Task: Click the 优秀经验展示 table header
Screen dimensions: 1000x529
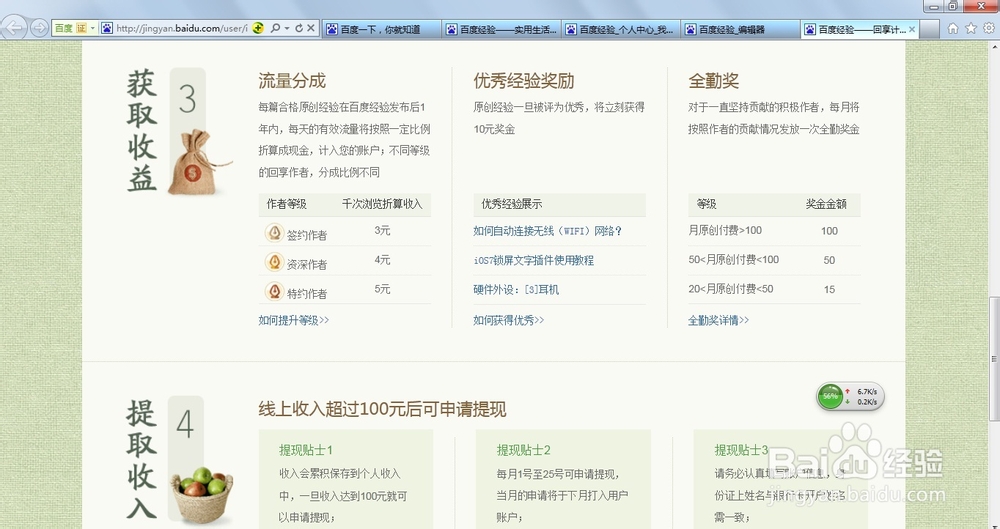Action: tap(511, 204)
